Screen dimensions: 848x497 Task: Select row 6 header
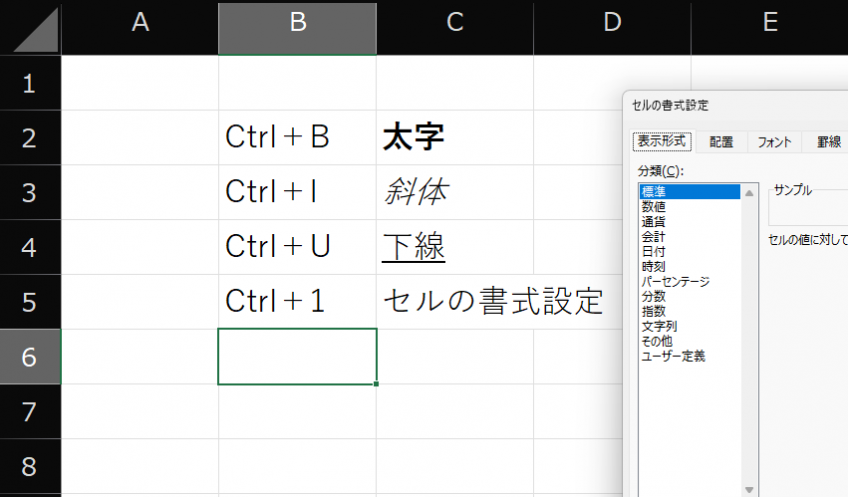[x=30, y=356]
